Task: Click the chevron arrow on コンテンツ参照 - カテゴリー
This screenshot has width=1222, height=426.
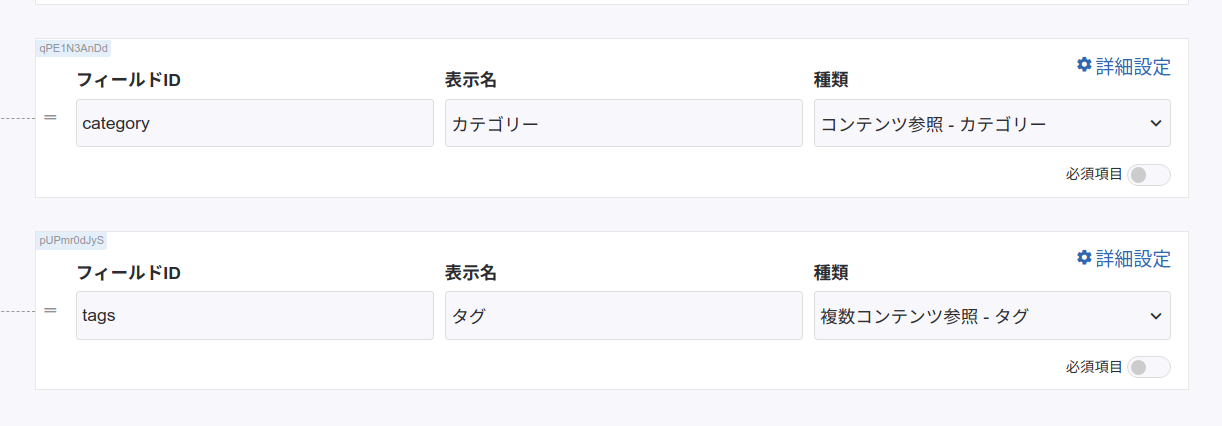Action: click(x=1156, y=124)
